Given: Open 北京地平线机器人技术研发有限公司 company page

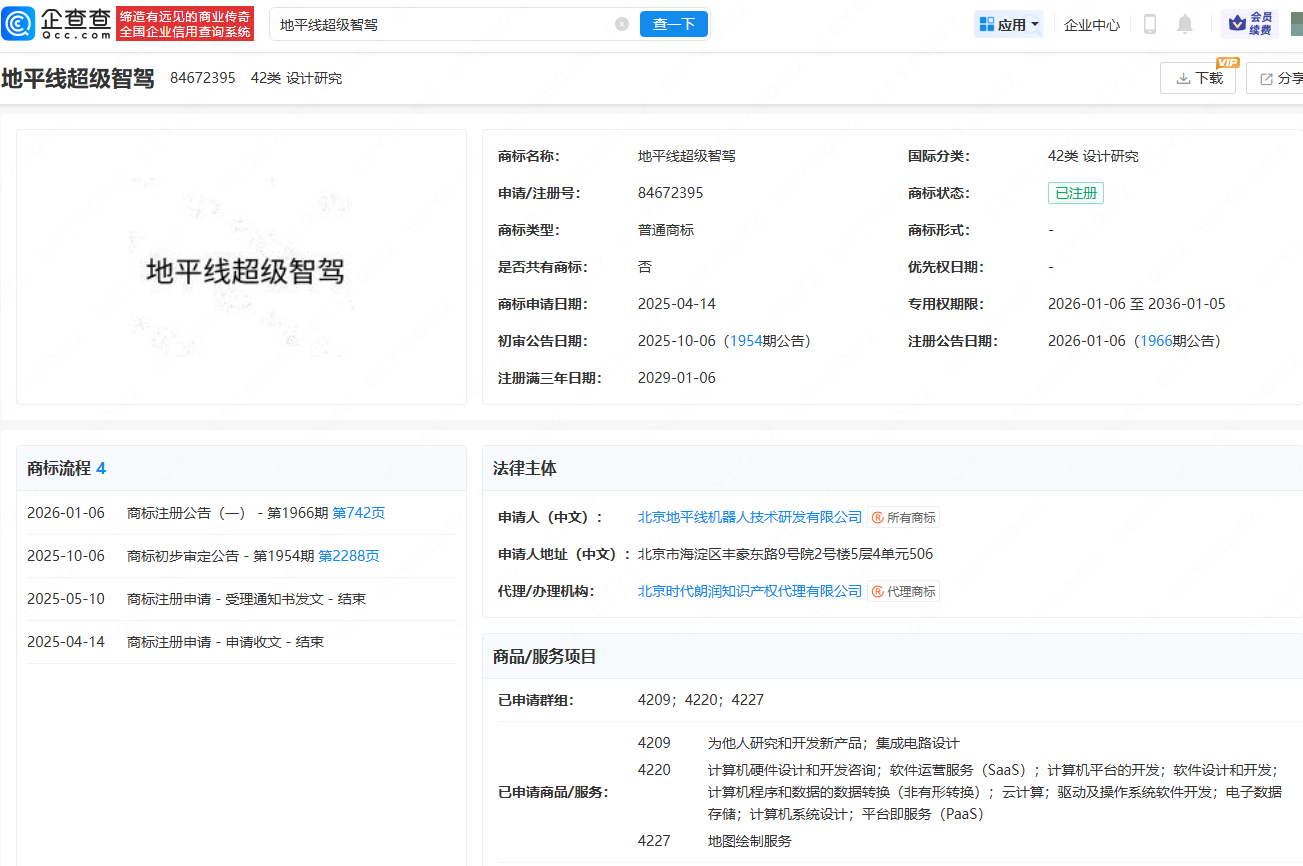Looking at the screenshot, I should tap(748, 517).
